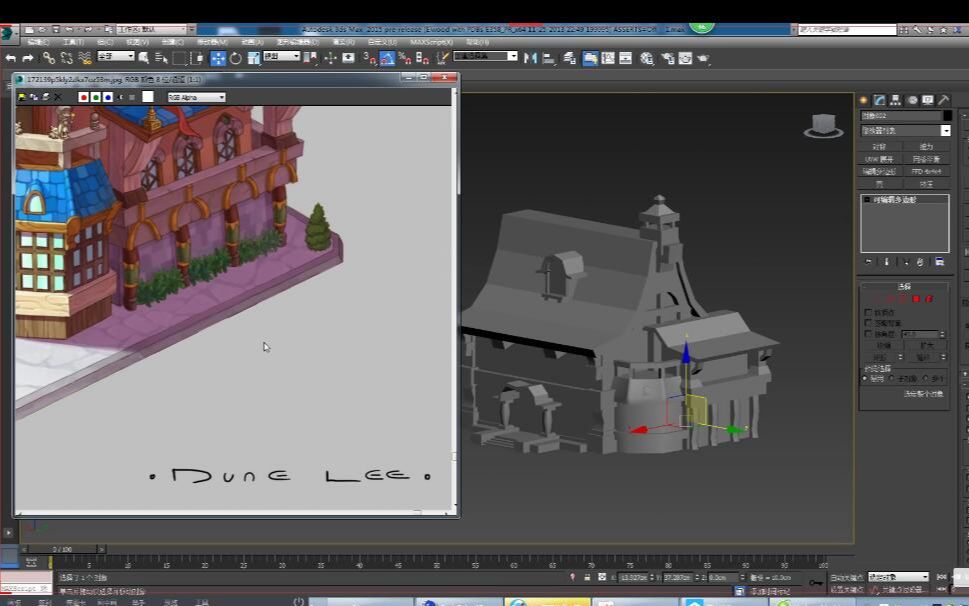The image size is (969, 606).
Task: Click the UVW 展开 button in the modify panel
Action: coord(880,159)
